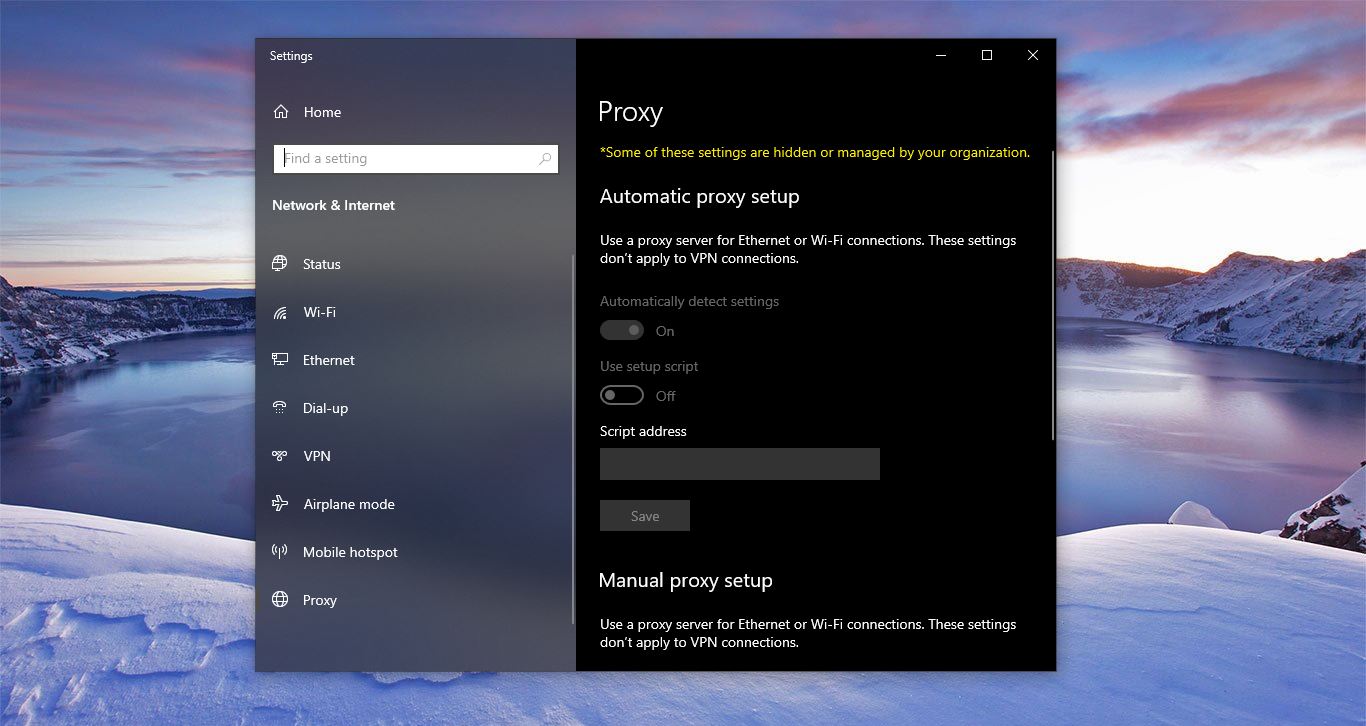Viewport: 1366px width, 726px height.
Task: Disable Automatically detect settings
Action: tap(621, 330)
